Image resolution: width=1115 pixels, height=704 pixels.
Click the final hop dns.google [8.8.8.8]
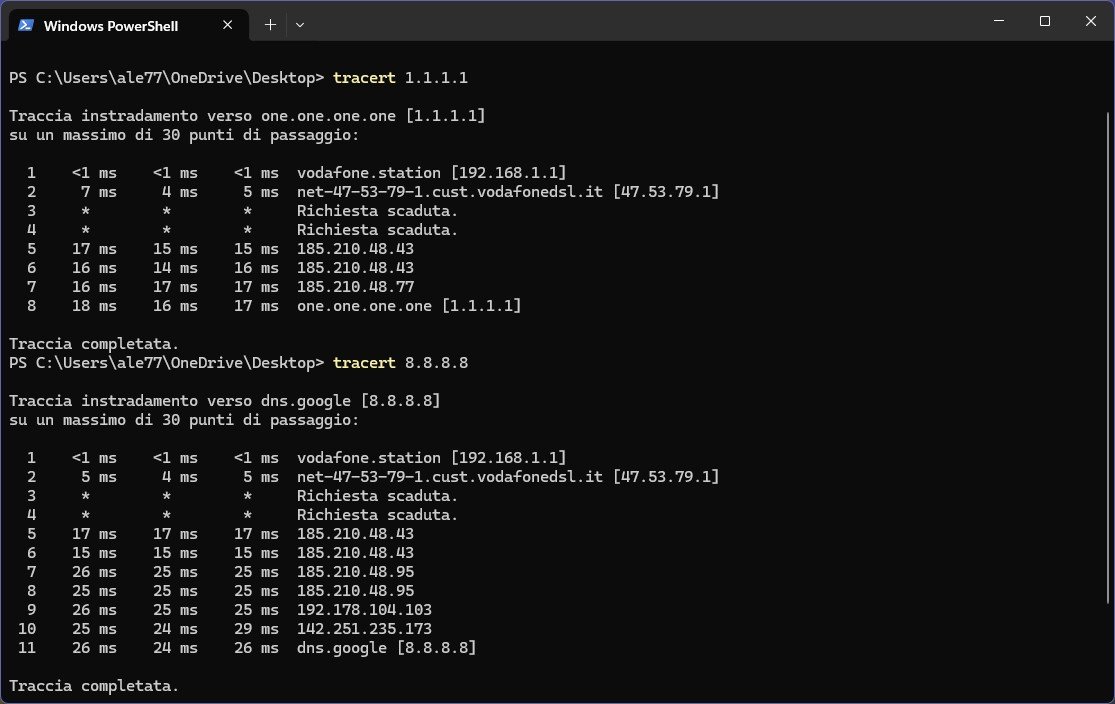tap(386, 648)
